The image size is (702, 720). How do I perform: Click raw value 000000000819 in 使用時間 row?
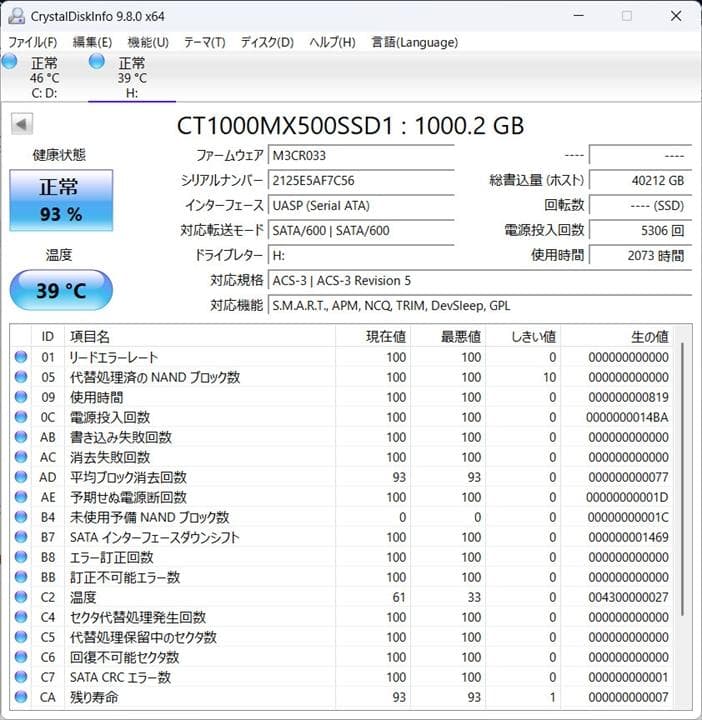[628, 397]
